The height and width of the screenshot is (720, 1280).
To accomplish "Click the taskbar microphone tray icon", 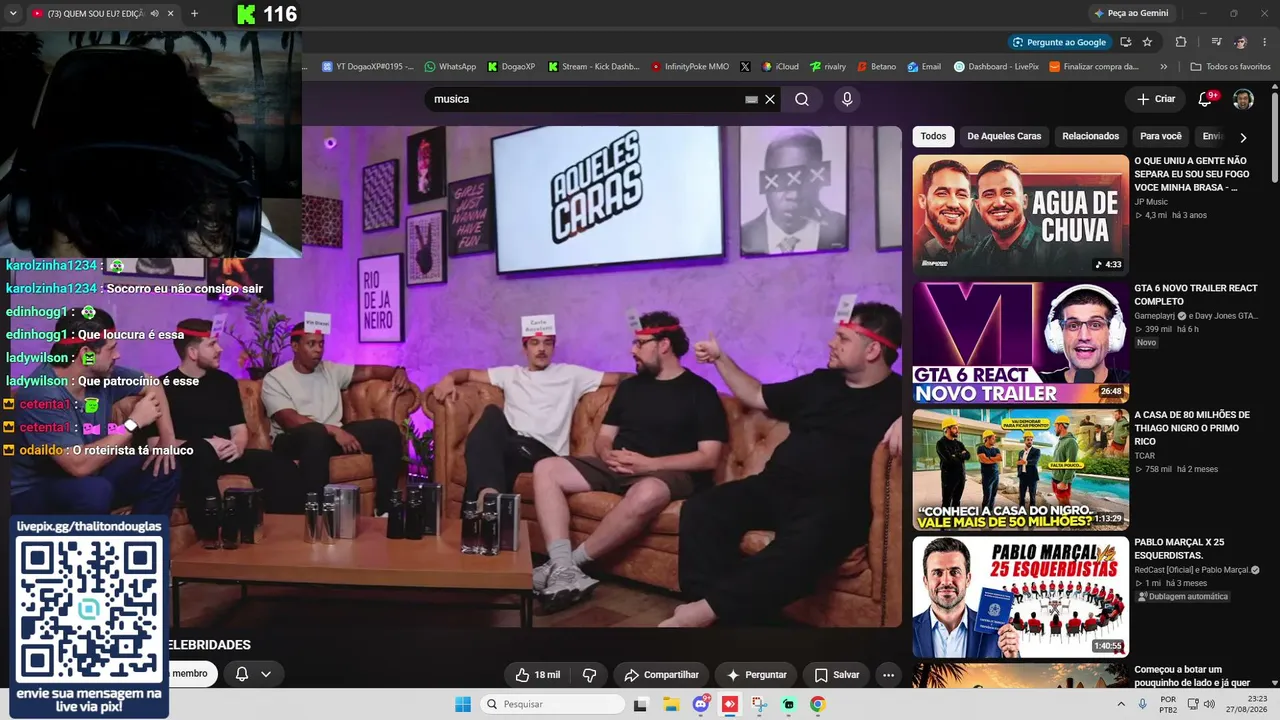I will (1142, 704).
